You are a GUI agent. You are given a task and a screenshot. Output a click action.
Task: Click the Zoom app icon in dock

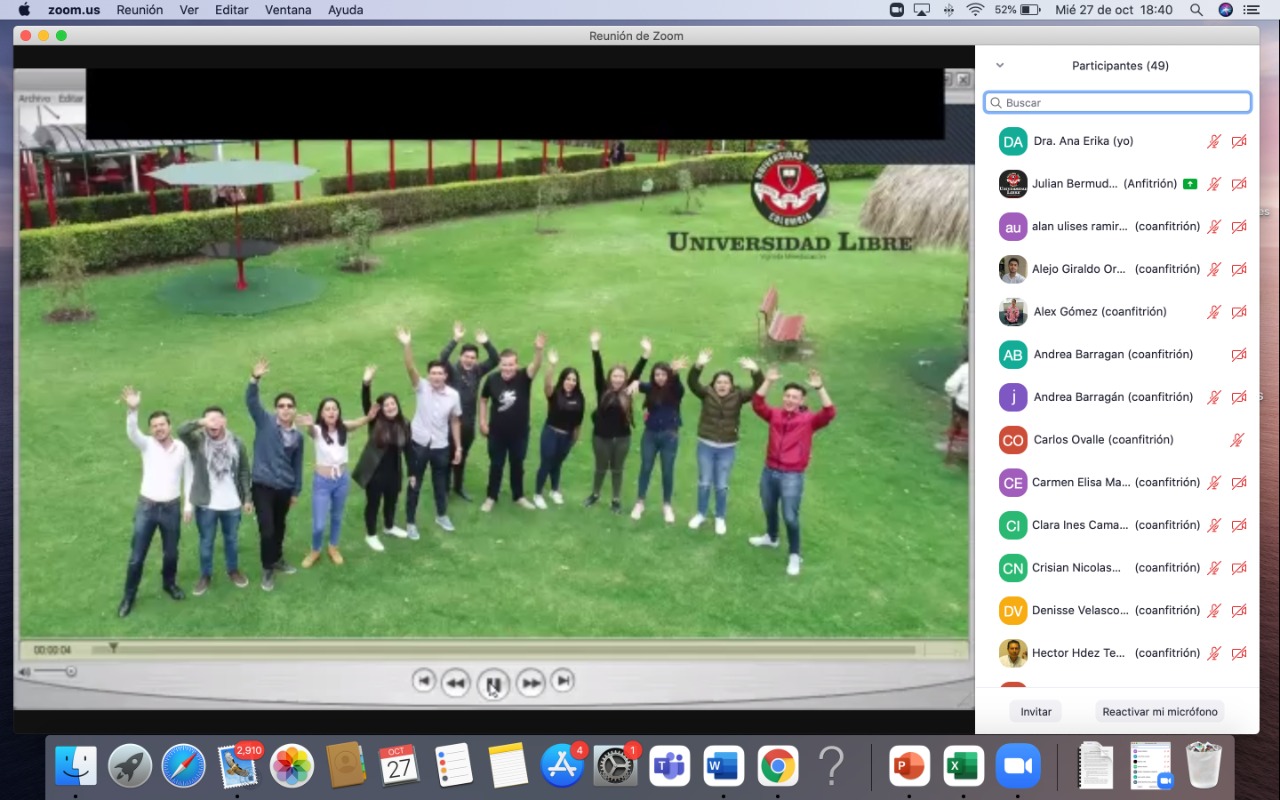[x=1017, y=767]
